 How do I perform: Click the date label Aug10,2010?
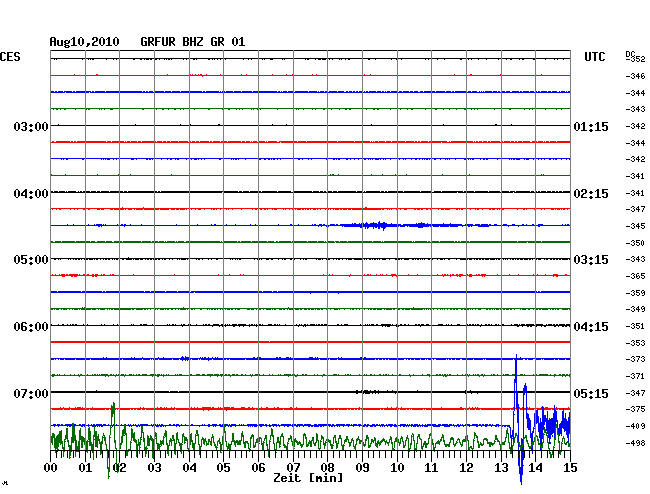coord(85,42)
